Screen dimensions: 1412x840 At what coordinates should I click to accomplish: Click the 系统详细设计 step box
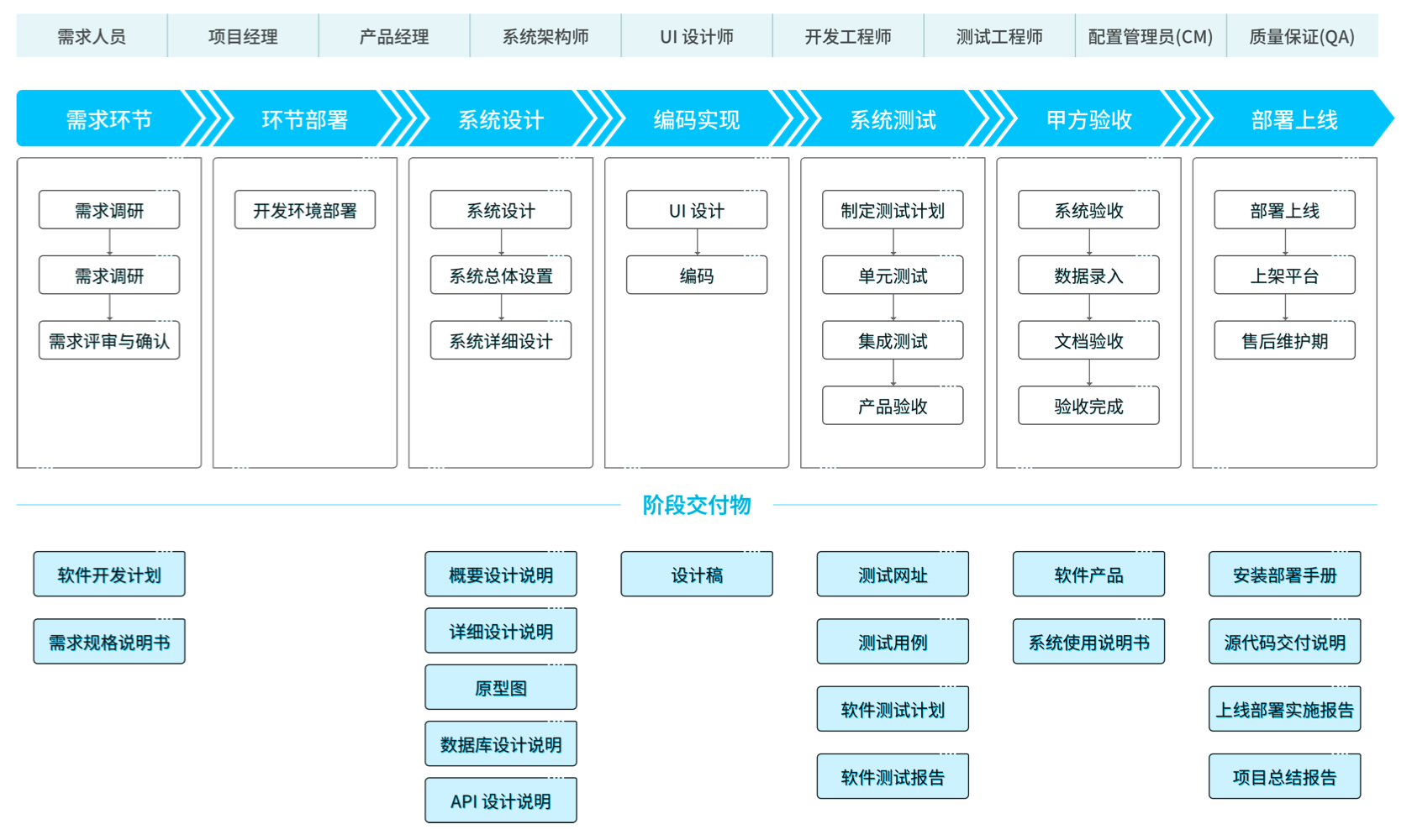[501, 341]
